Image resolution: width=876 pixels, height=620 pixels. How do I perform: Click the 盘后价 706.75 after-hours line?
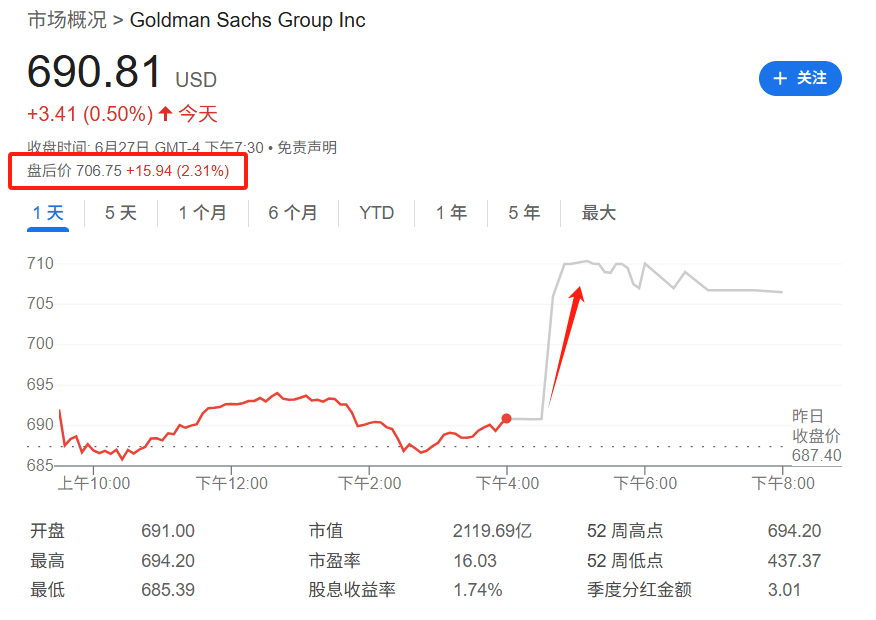click(x=128, y=171)
